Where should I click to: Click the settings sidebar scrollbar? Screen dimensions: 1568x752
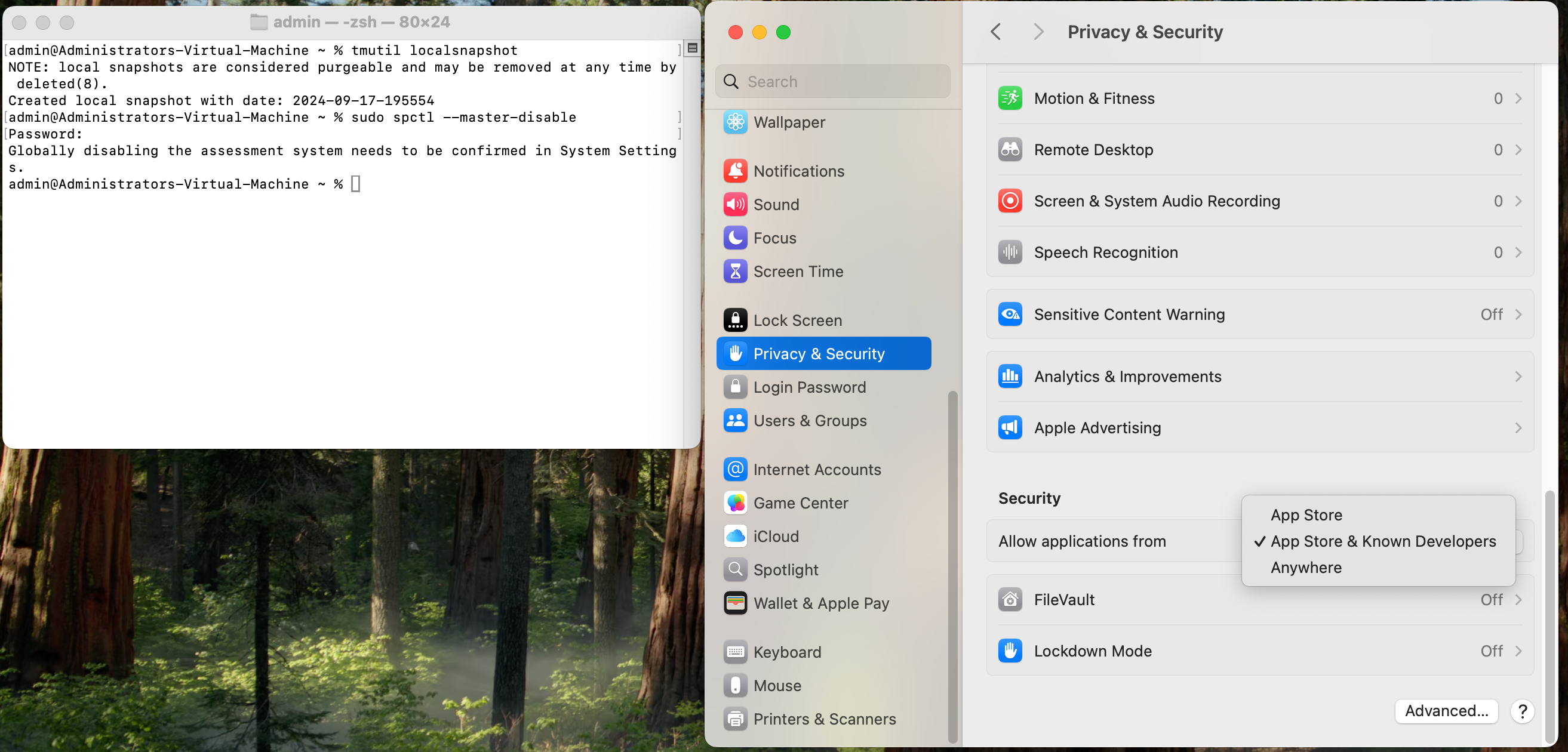point(952,566)
